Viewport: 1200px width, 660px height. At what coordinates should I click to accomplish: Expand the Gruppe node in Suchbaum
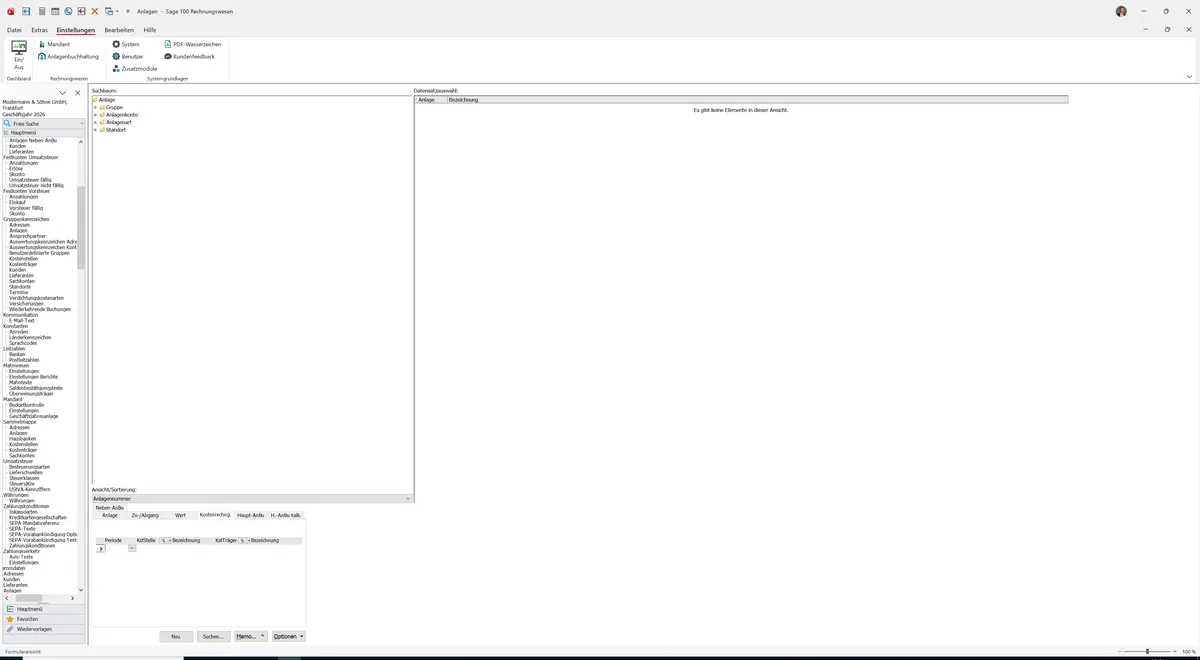pos(96,107)
